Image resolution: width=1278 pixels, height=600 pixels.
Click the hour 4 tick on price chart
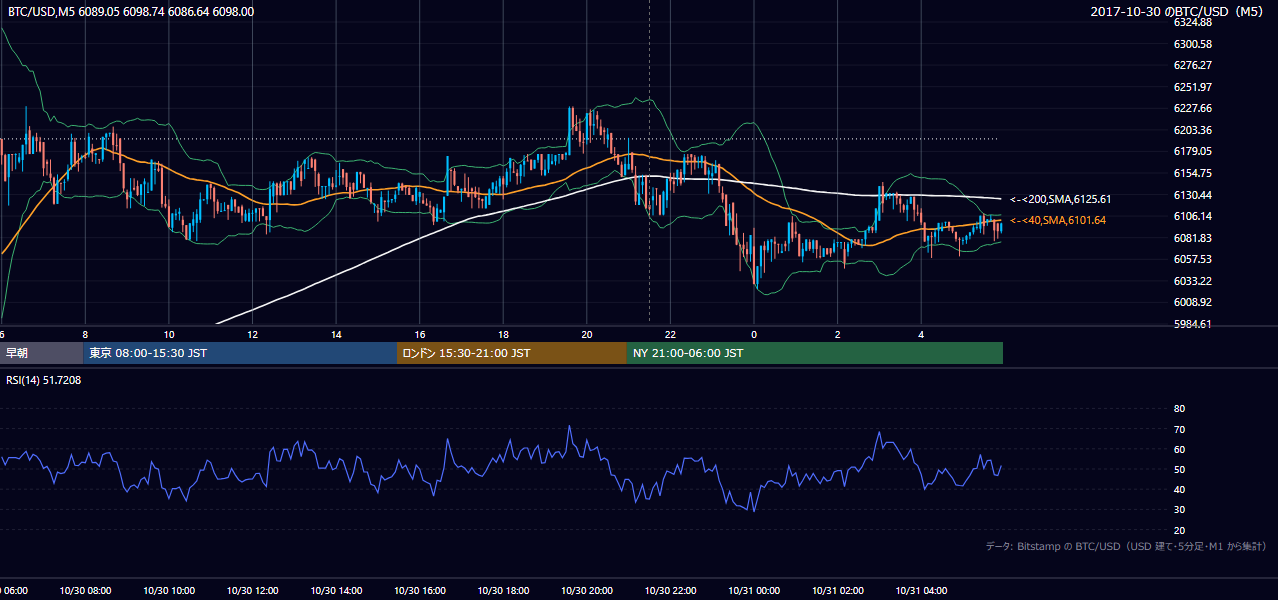[x=921, y=335]
